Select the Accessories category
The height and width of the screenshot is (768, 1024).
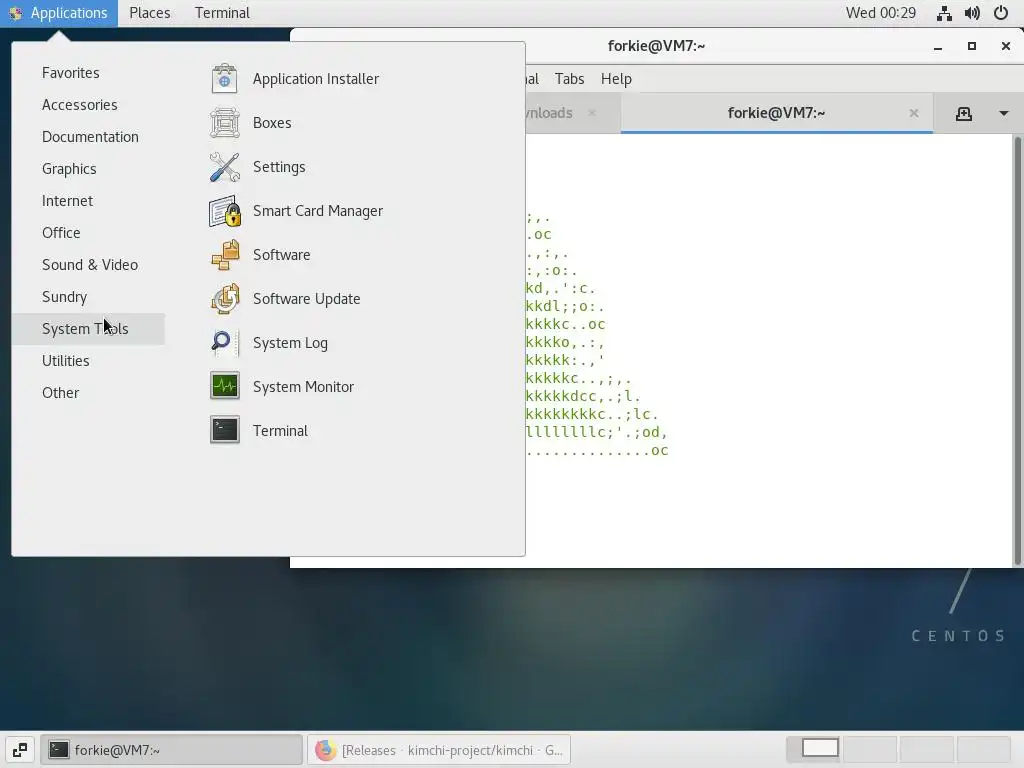[88, 104]
